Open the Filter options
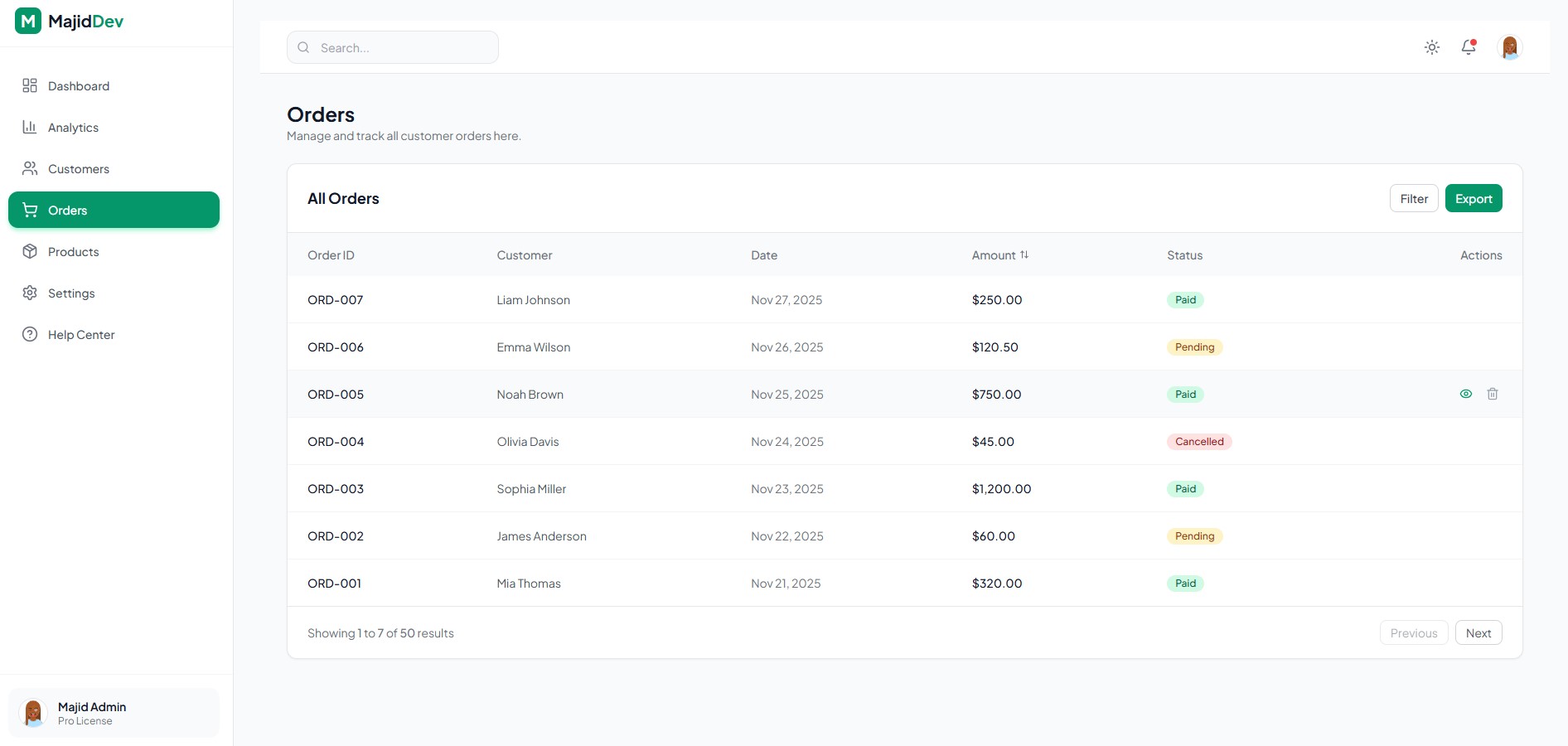The width and height of the screenshot is (1568, 746). click(1413, 198)
